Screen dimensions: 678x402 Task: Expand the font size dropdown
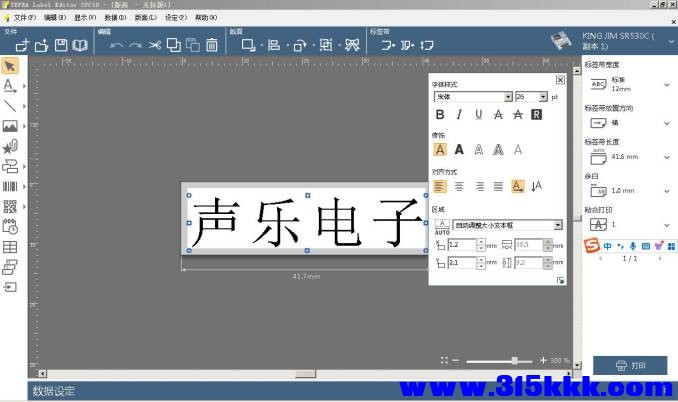[543, 97]
